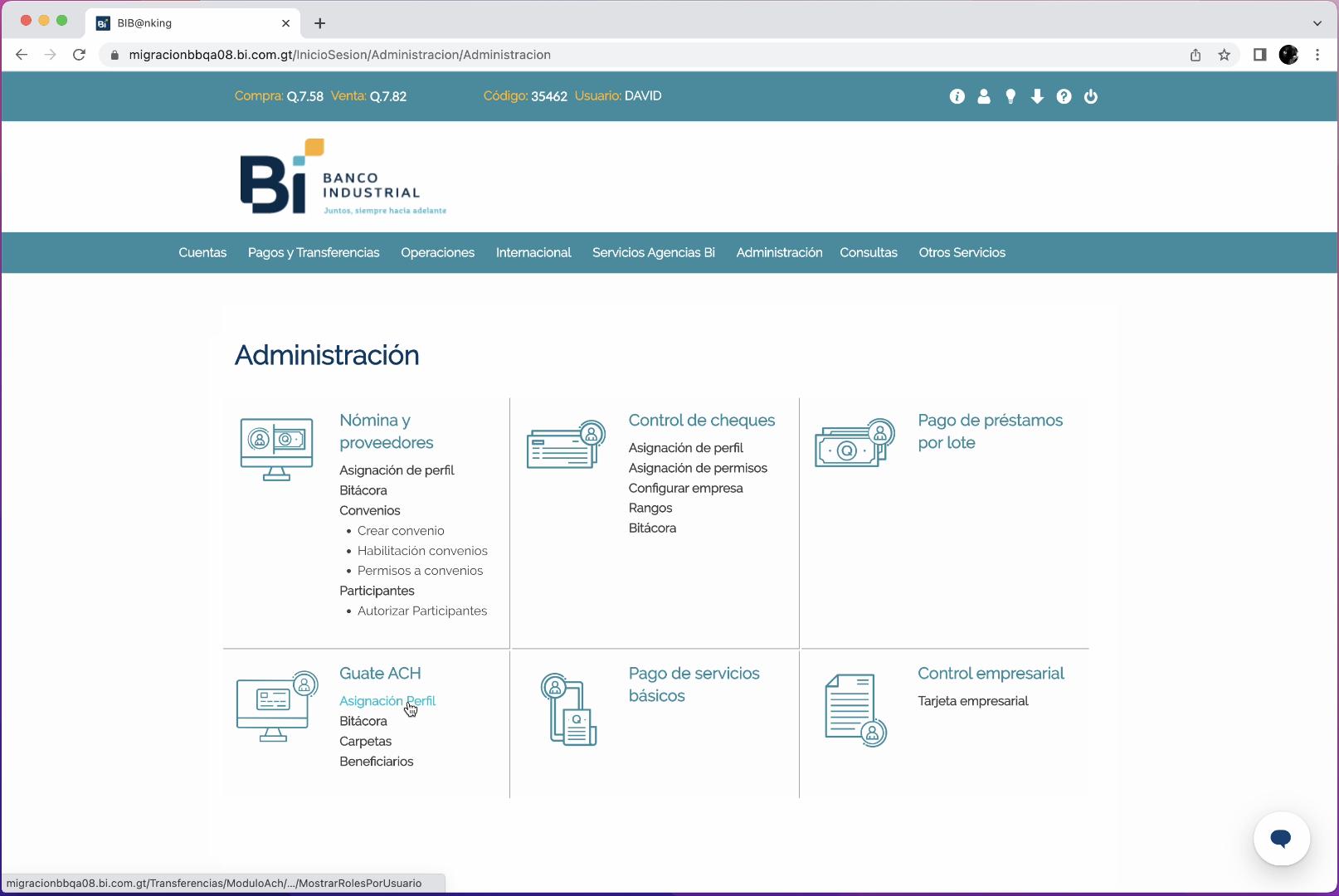The width and height of the screenshot is (1339, 896).
Task: Open the Pago de servicios básicos link
Action: click(x=694, y=684)
